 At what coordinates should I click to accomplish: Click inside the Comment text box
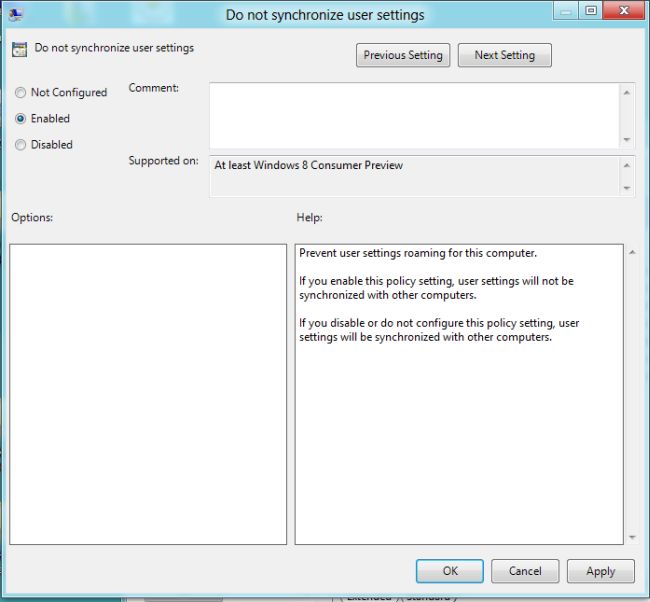414,116
